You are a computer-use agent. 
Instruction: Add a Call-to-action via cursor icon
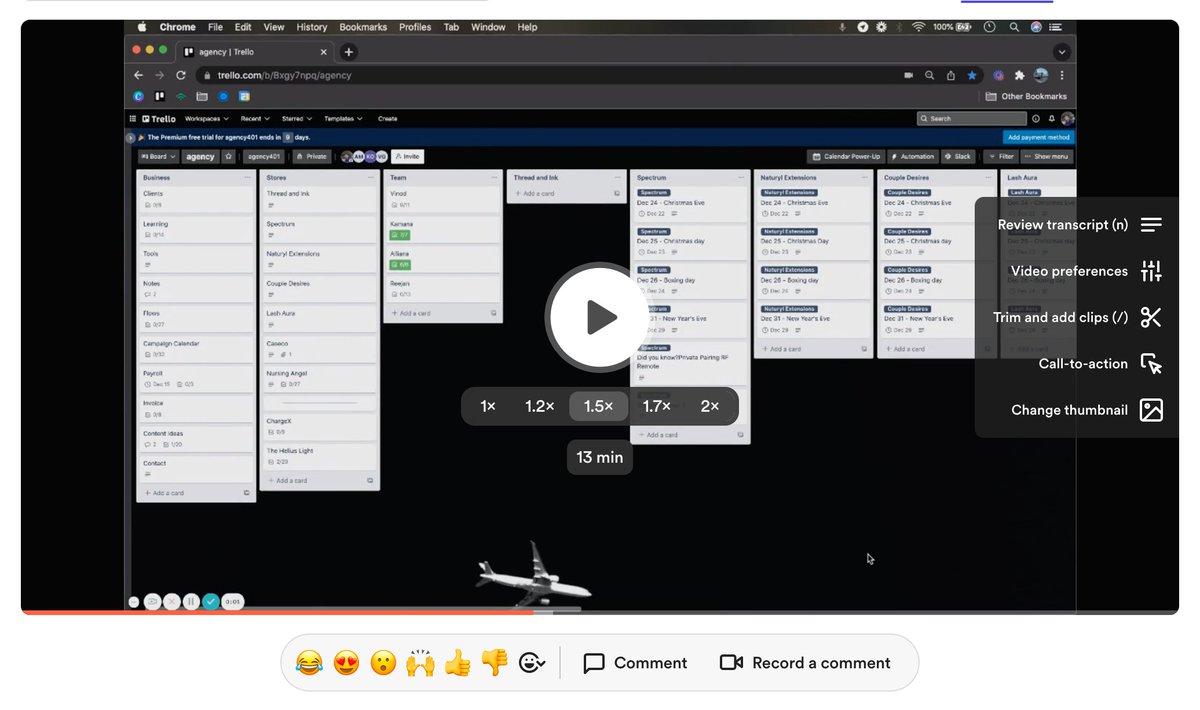pos(1151,364)
